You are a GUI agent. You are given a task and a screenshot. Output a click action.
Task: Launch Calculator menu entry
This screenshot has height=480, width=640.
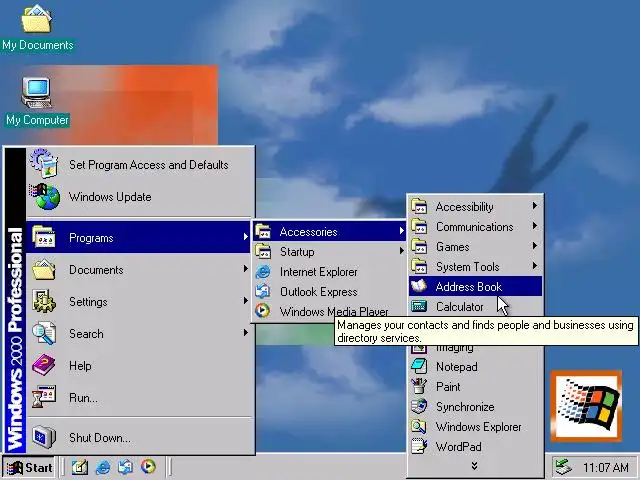pos(475,307)
